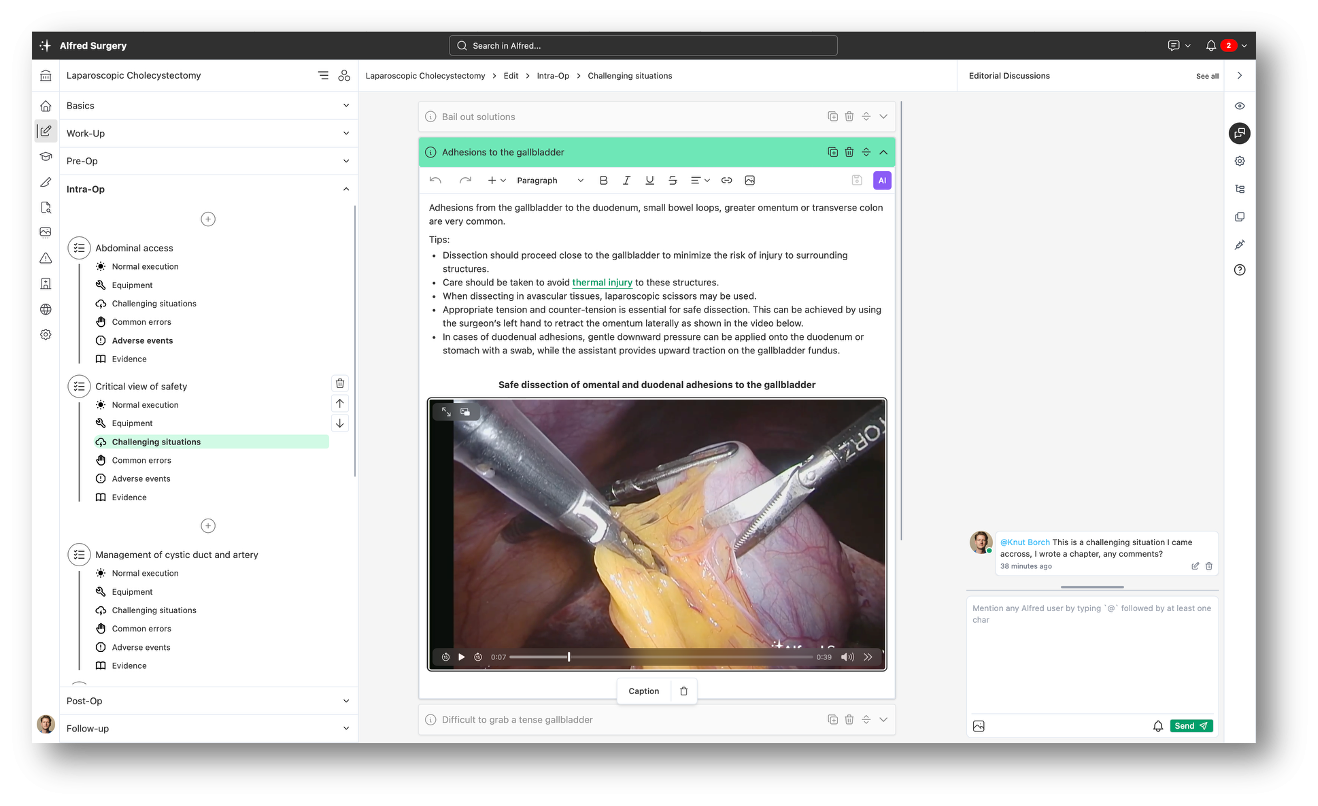This screenshot has width=1318, height=806.
Task: Mute the video with the volume icon
Action: pyautogui.click(x=848, y=657)
